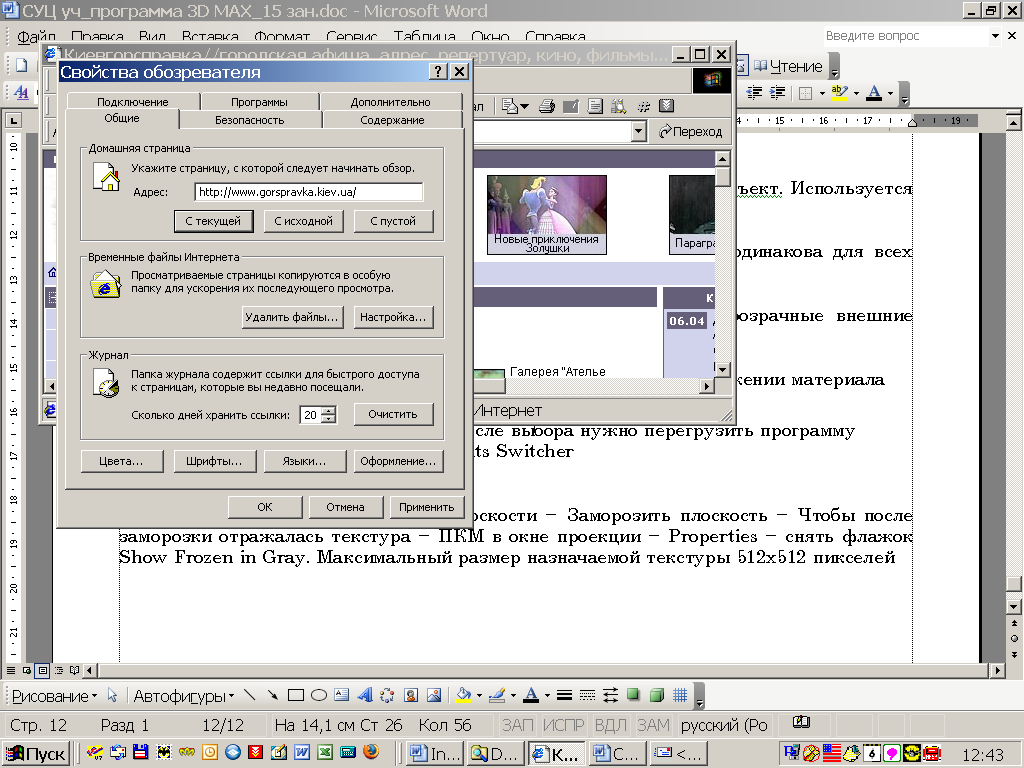
Task: Click the spelling status book icon
Action: [801, 723]
